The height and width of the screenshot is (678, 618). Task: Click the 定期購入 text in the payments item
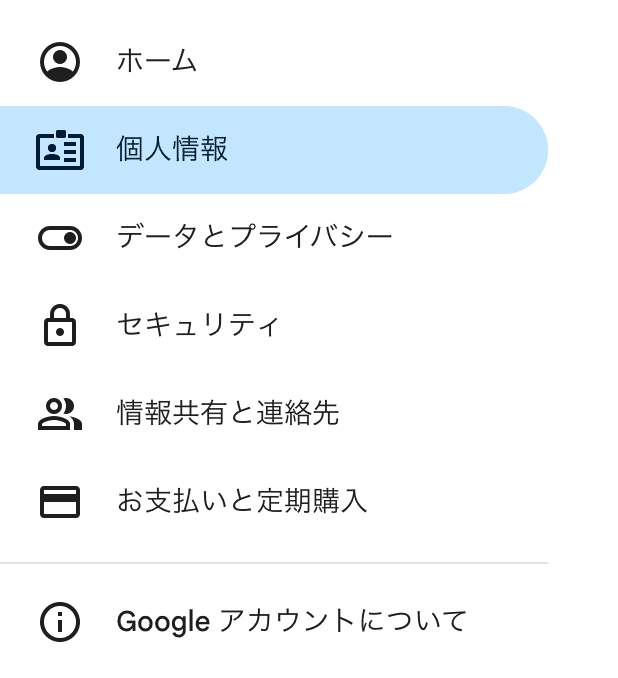[x=312, y=501]
